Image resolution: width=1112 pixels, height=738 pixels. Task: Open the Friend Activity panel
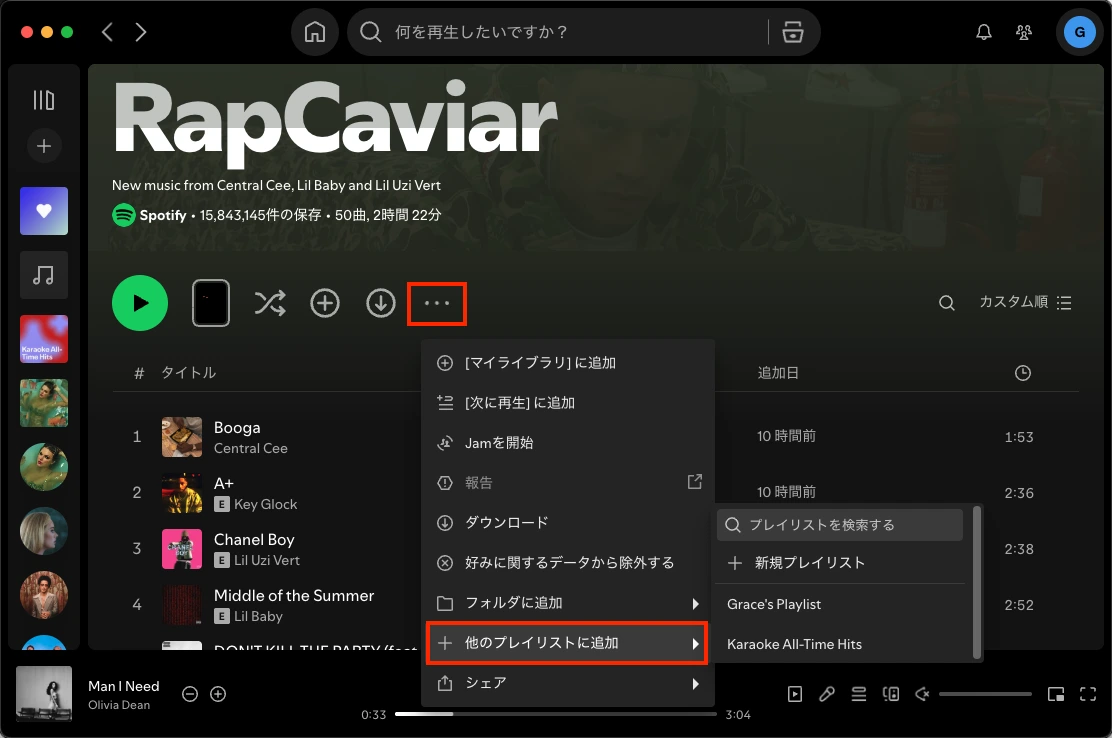[1023, 31]
